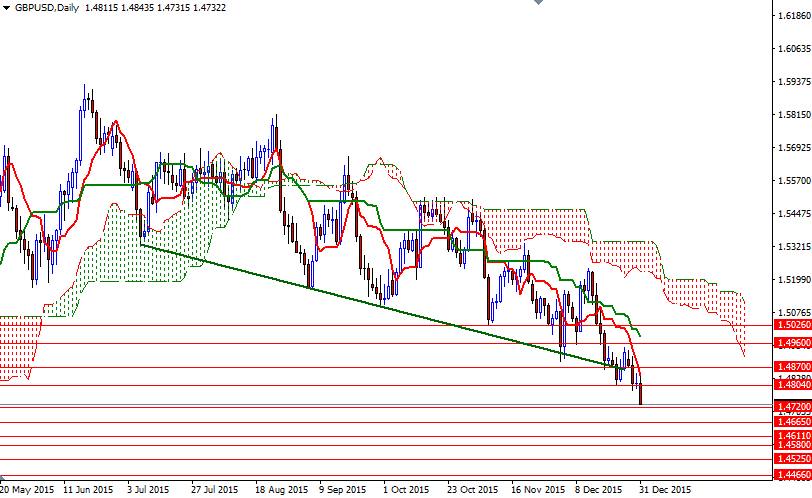Click the 1.54475 price axis value
Image resolution: width=812 pixels, height=498 pixels.
pos(794,213)
